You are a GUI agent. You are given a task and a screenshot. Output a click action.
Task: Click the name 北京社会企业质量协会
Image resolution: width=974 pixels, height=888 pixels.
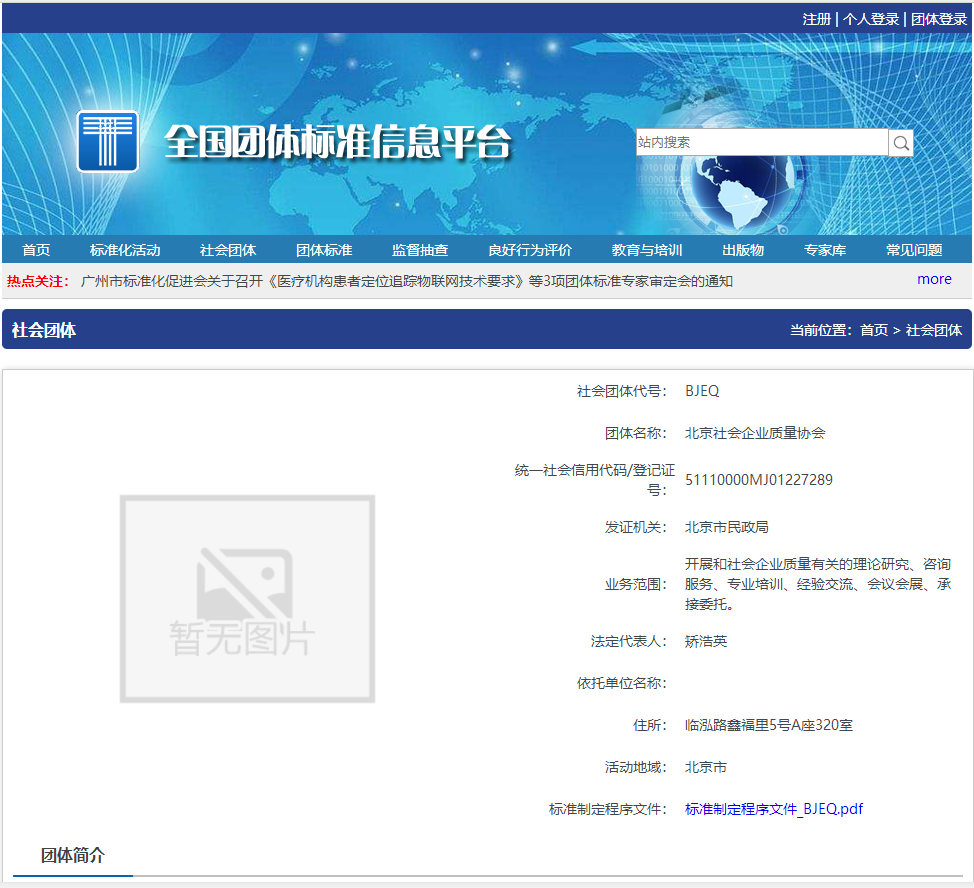coord(755,433)
